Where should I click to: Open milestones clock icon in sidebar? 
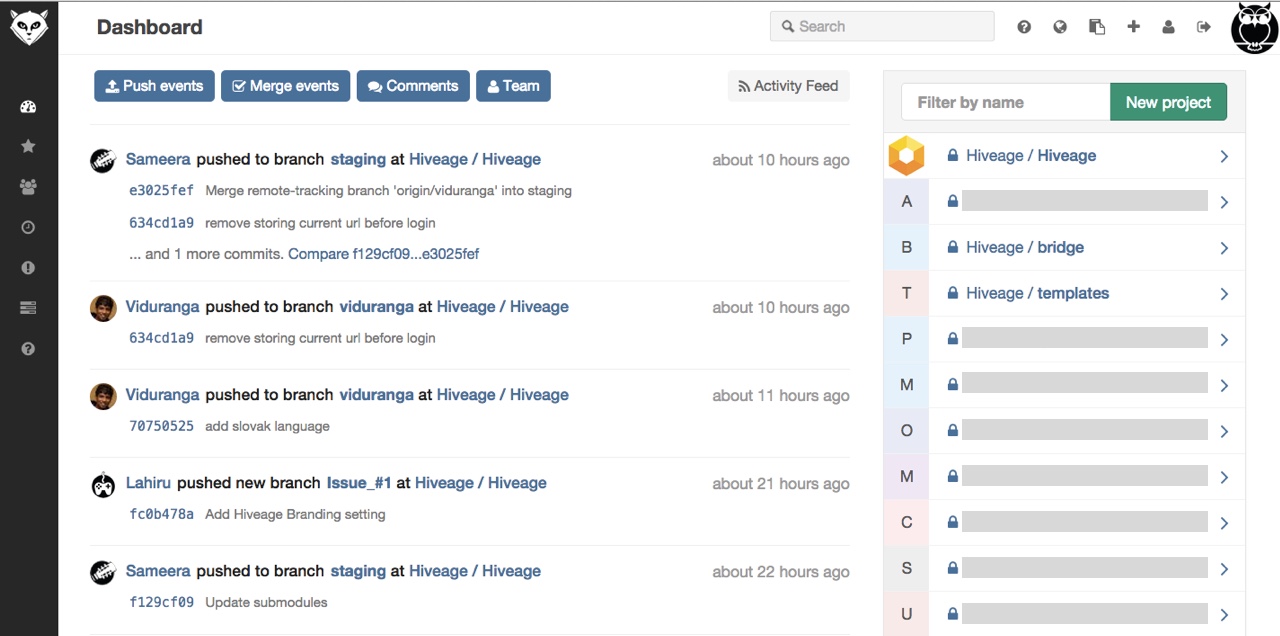28,227
